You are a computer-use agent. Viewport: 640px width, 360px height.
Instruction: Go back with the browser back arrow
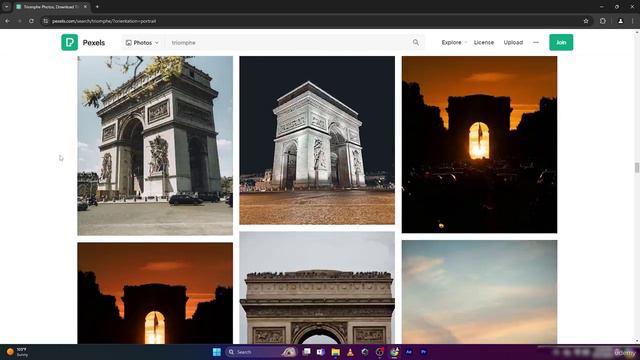7,21
